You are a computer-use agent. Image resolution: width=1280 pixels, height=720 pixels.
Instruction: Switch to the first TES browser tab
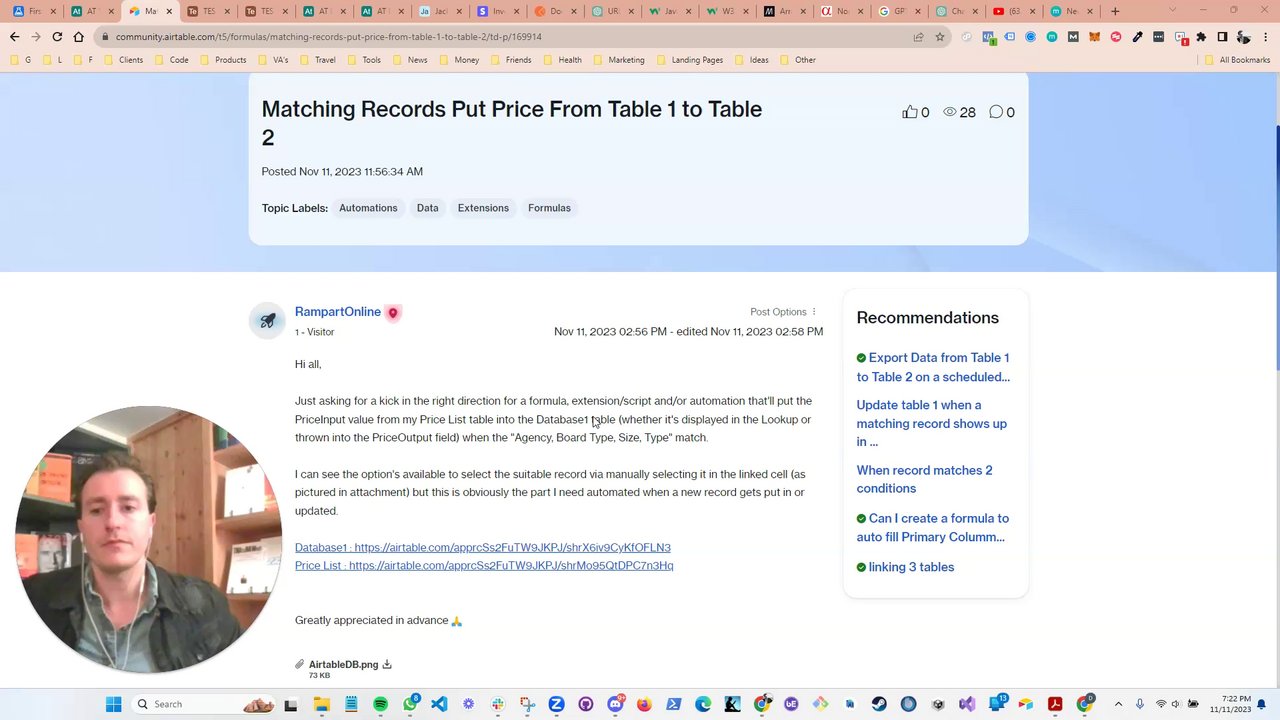coord(207,11)
